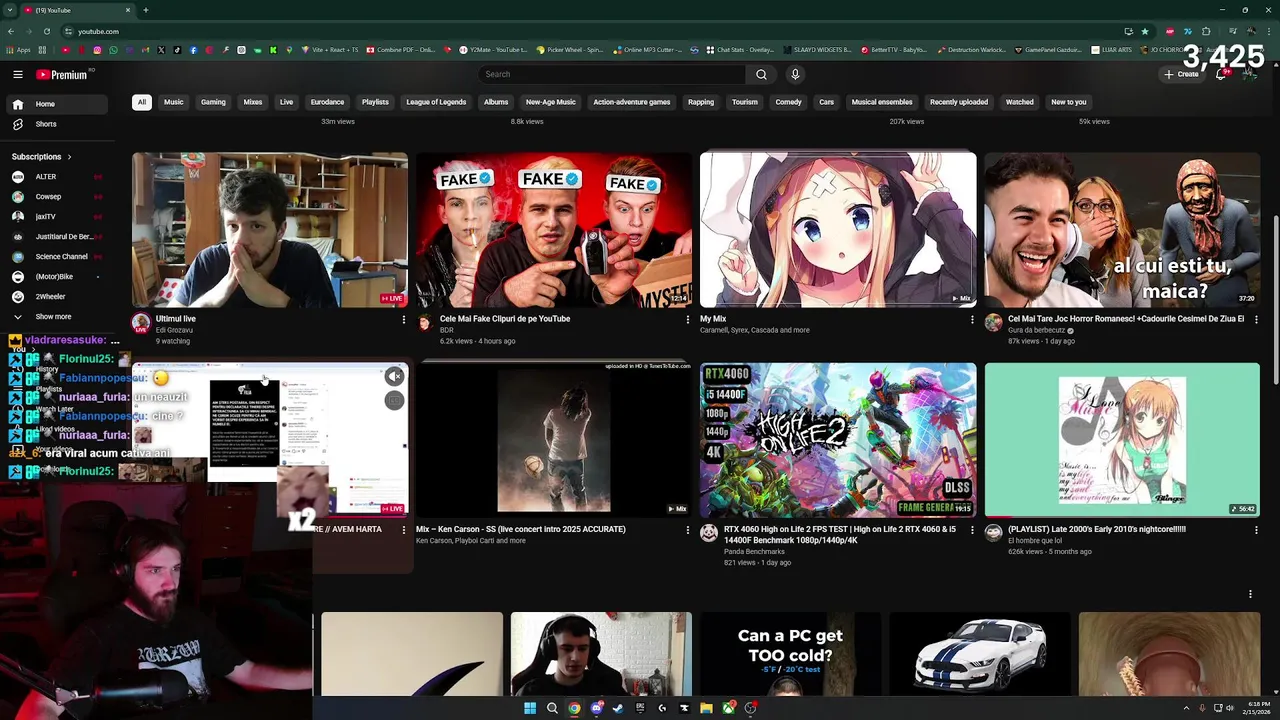The image size is (1280, 720).
Task: Unmute the inline preview video
Action: (x=394, y=376)
